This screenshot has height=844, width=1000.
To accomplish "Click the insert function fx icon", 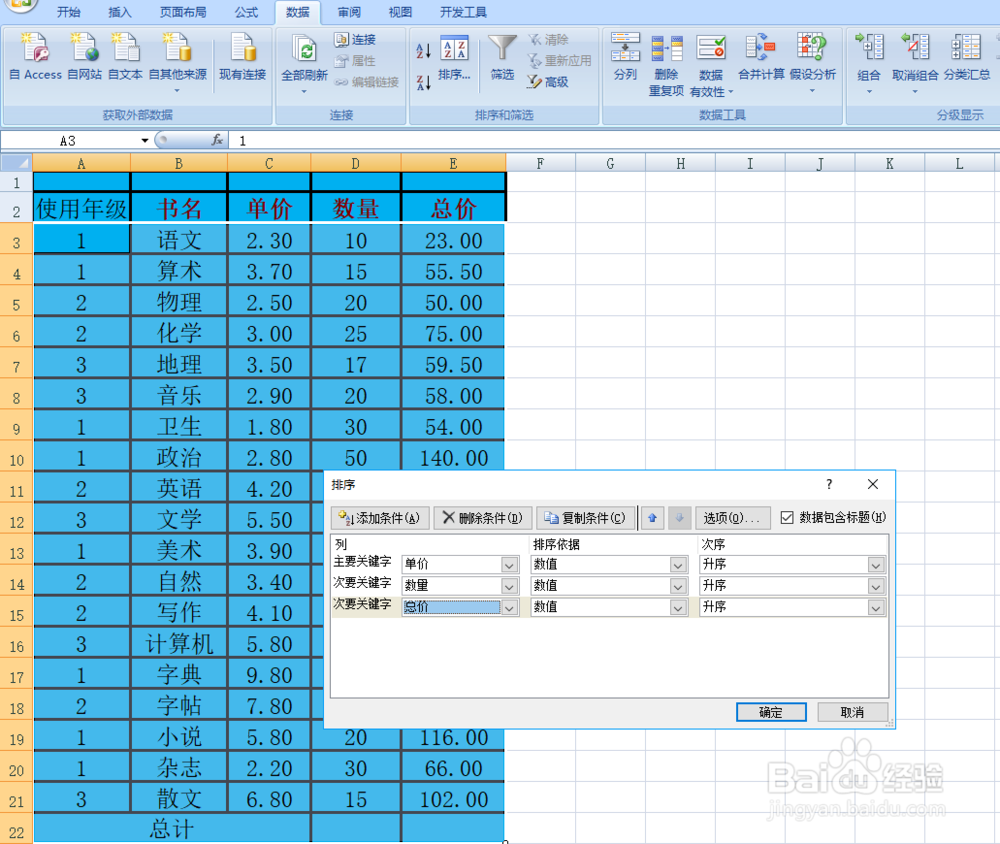I will (217, 140).
